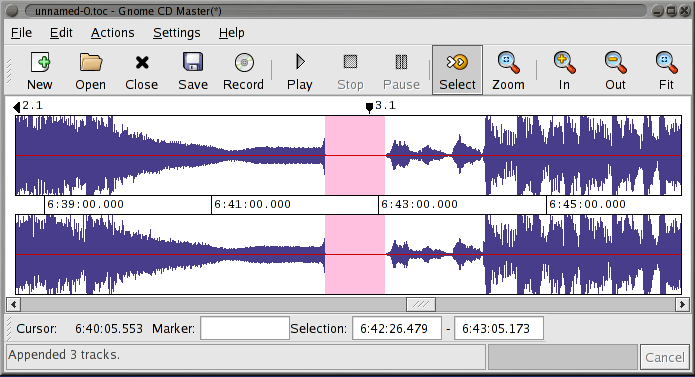Zoom out of the waveform
Image resolution: width=695 pixels, height=377 pixels.
[x=615, y=70]
